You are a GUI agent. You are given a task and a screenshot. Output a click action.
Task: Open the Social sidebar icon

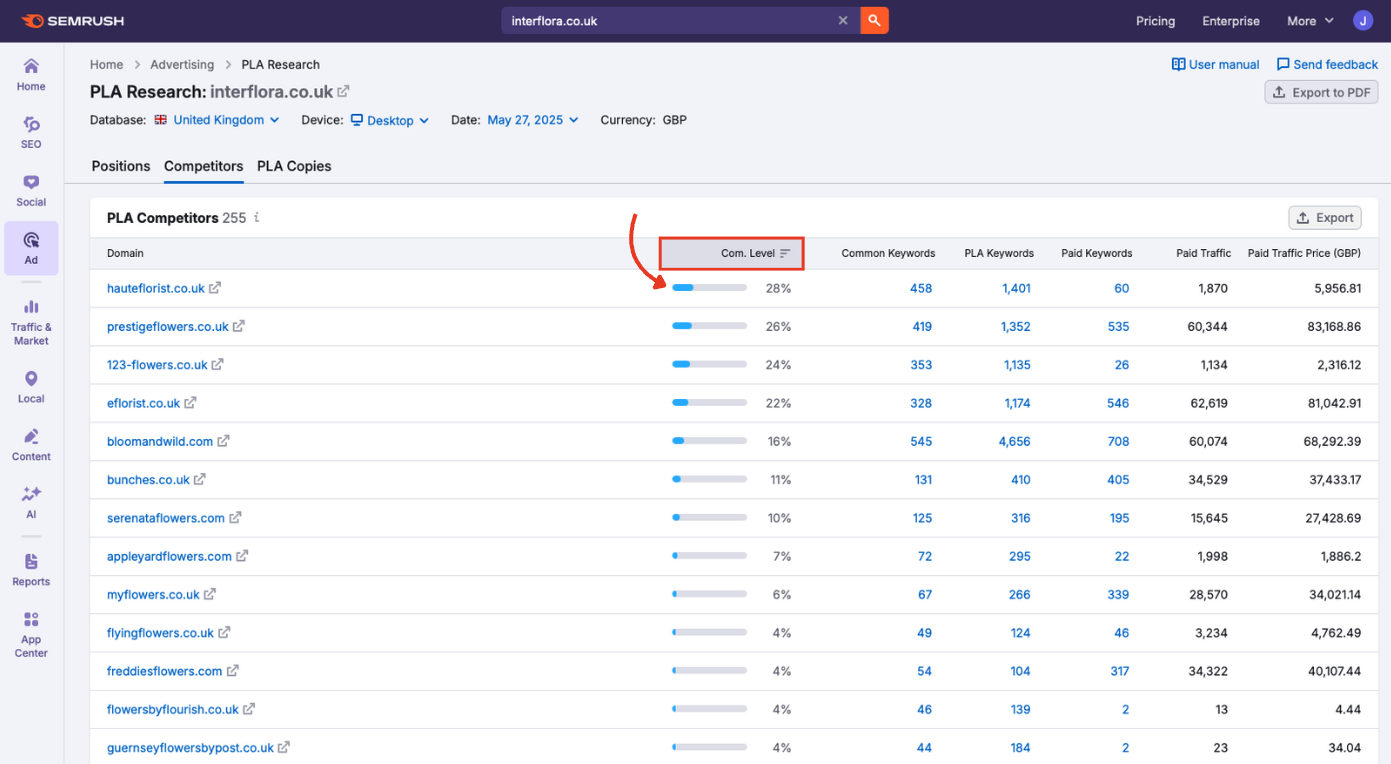(31, 189)
